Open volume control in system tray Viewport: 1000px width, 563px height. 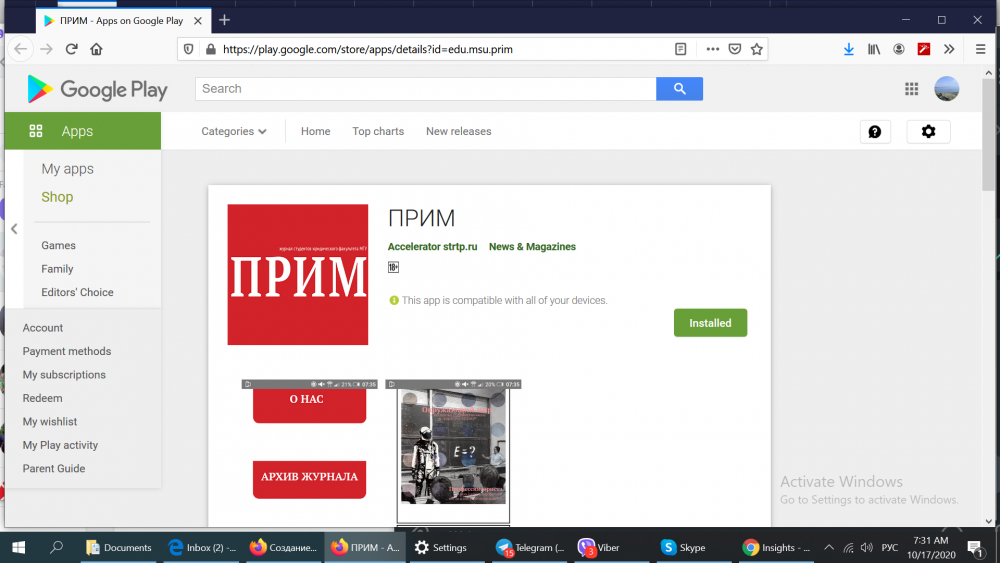[866, 547]
